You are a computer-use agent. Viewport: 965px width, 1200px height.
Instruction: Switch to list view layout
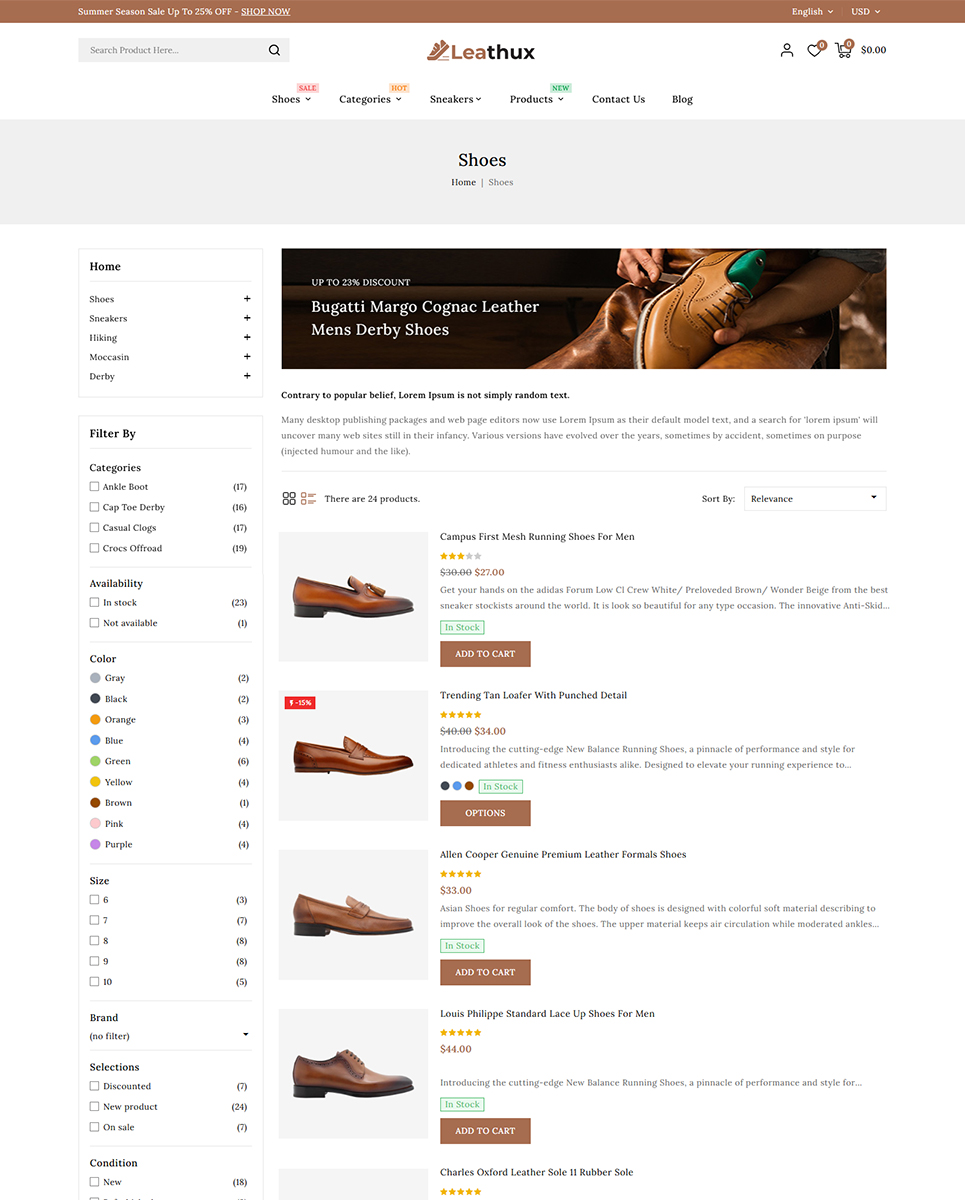pos(308,498)
